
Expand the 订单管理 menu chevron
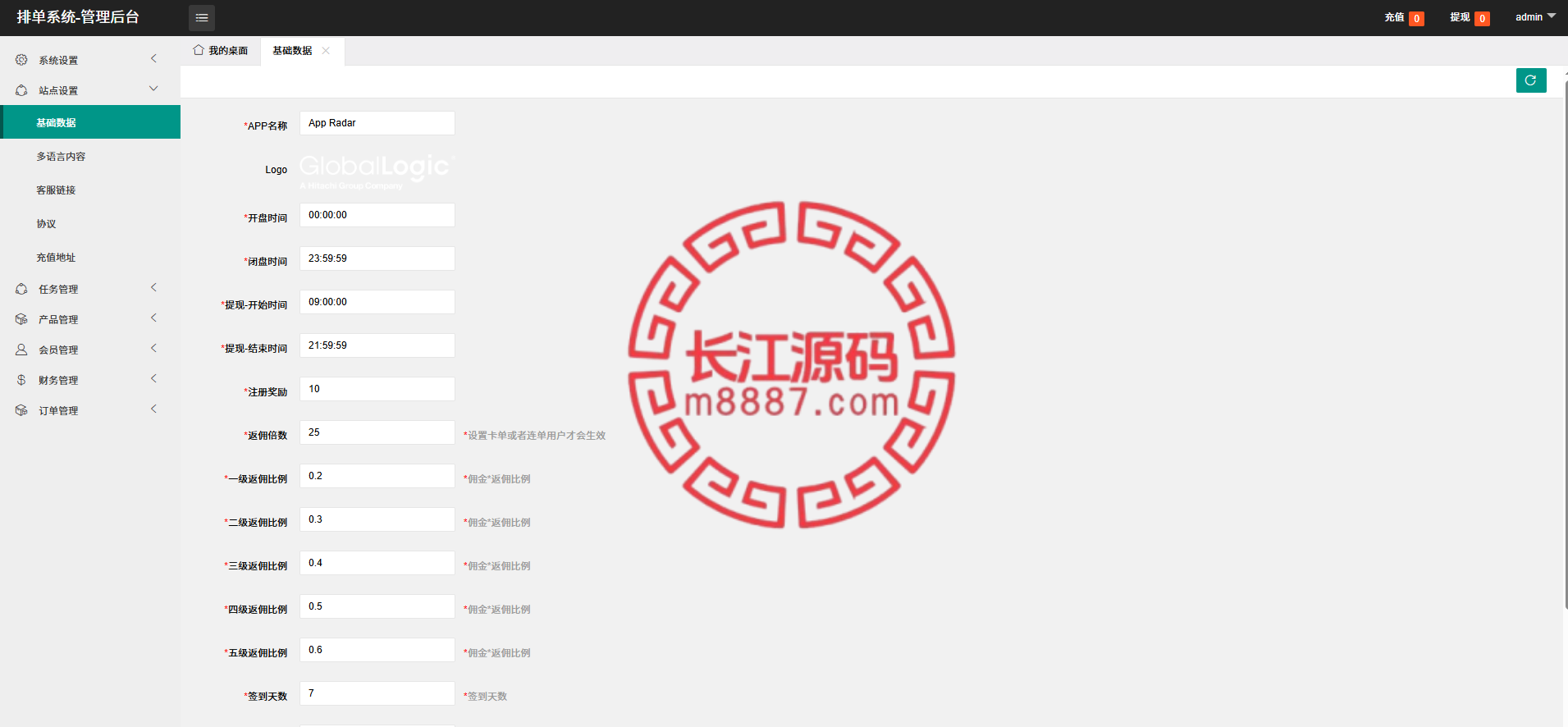click(x=153, y=409)
